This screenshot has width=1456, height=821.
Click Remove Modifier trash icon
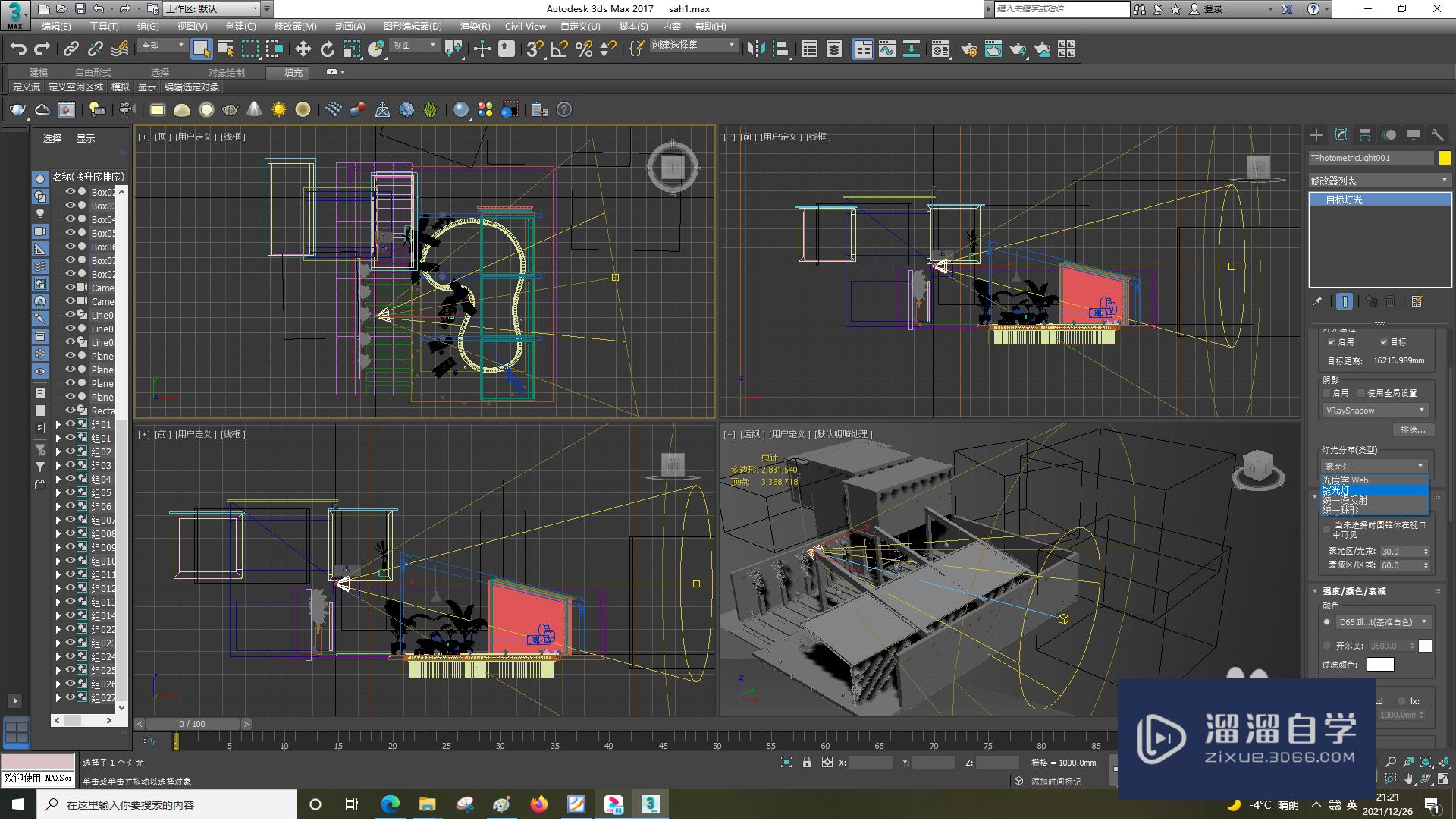coord(1391,301)
